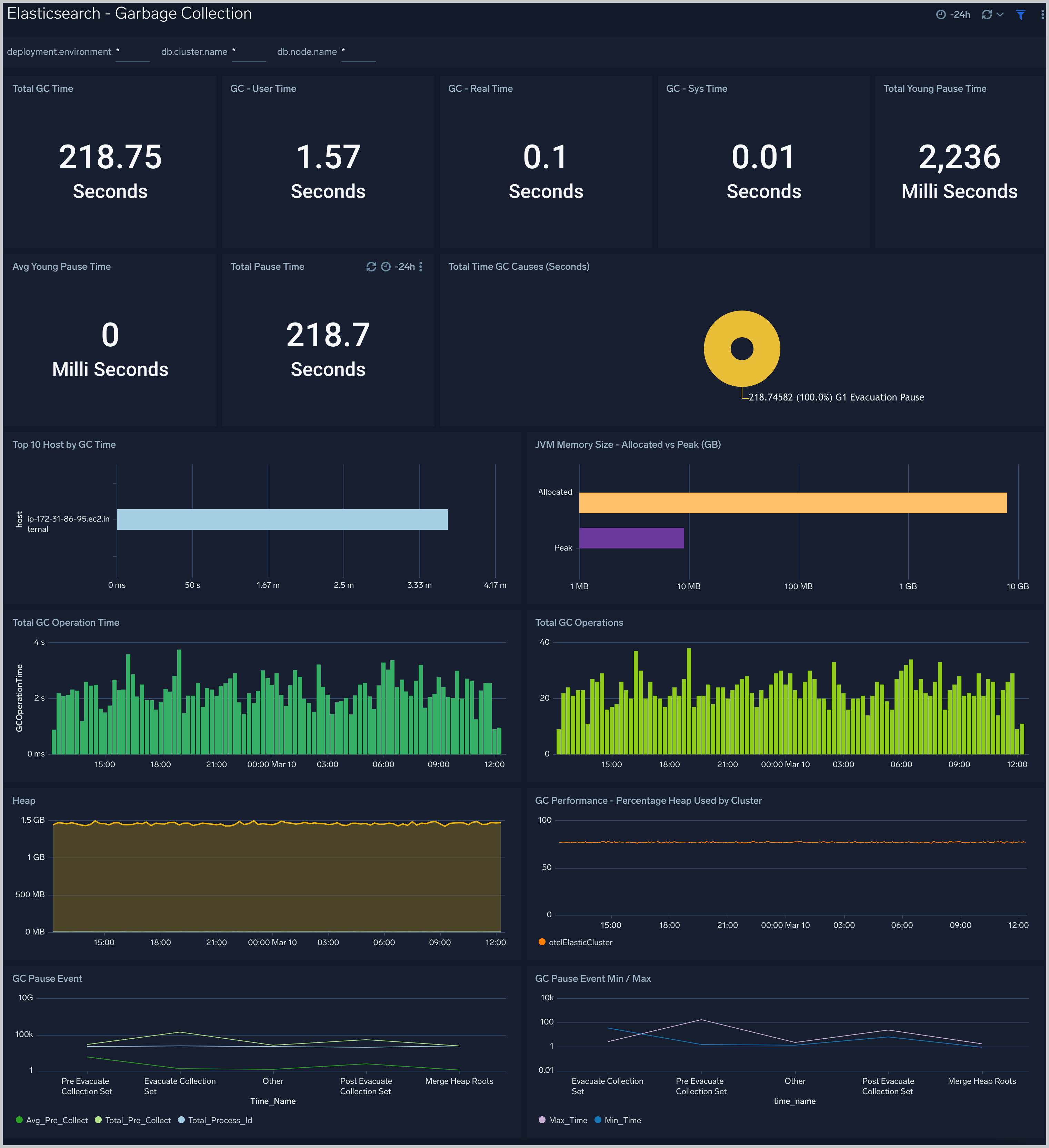Click the Elasticsearch - Garbage Collection dashboard title
The height and width of the screenshot is (1148, 1049).
(129, 14)
